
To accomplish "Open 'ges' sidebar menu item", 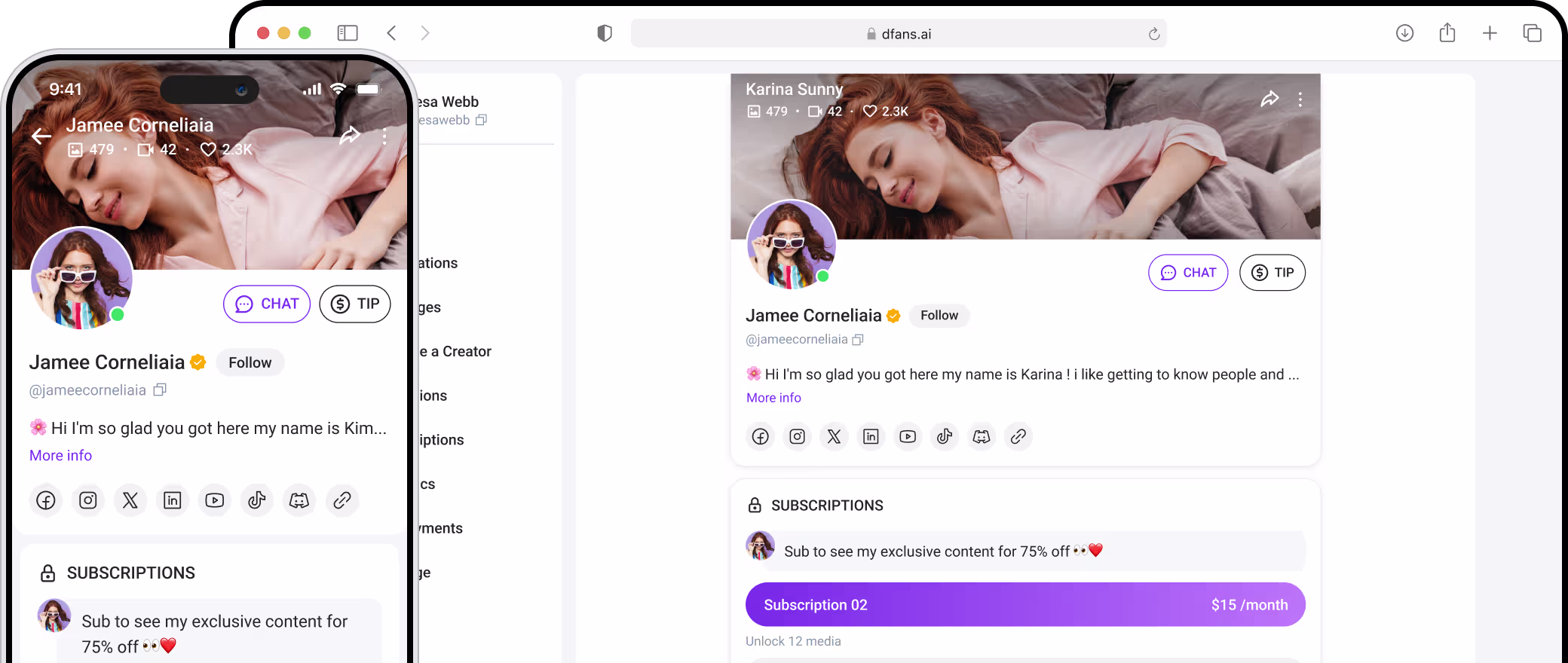I will [430, 307].
